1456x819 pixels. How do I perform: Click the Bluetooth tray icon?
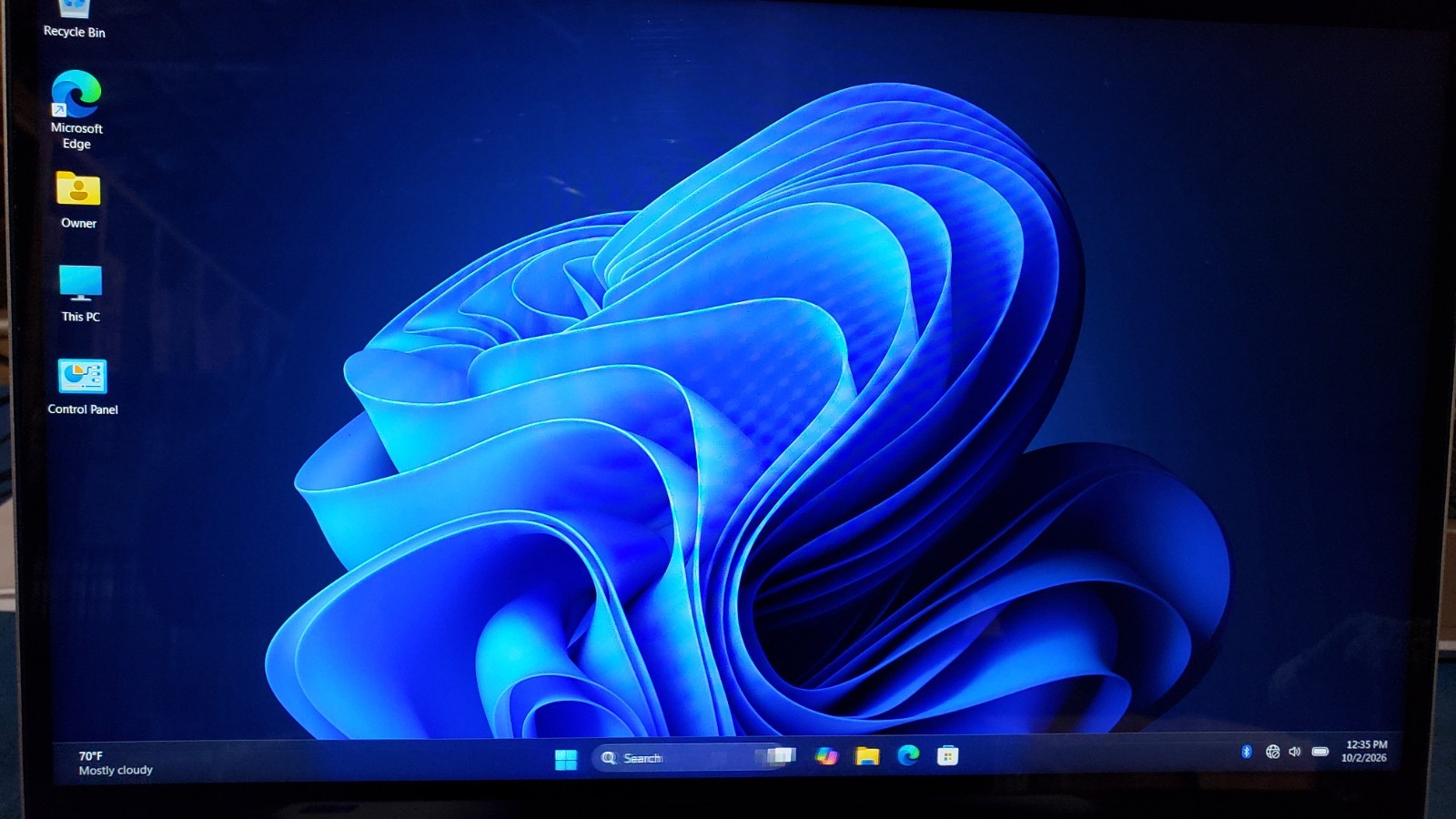1247,752
